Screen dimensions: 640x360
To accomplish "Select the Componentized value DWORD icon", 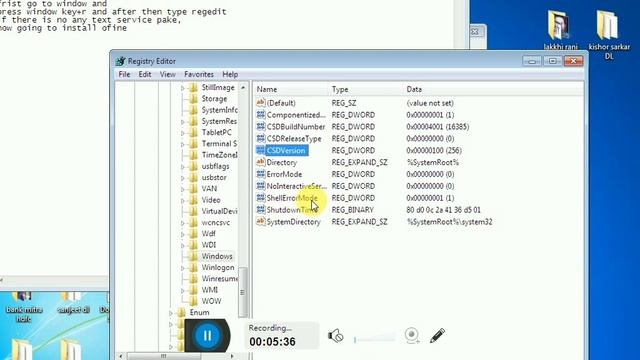I will coord(260,115).
